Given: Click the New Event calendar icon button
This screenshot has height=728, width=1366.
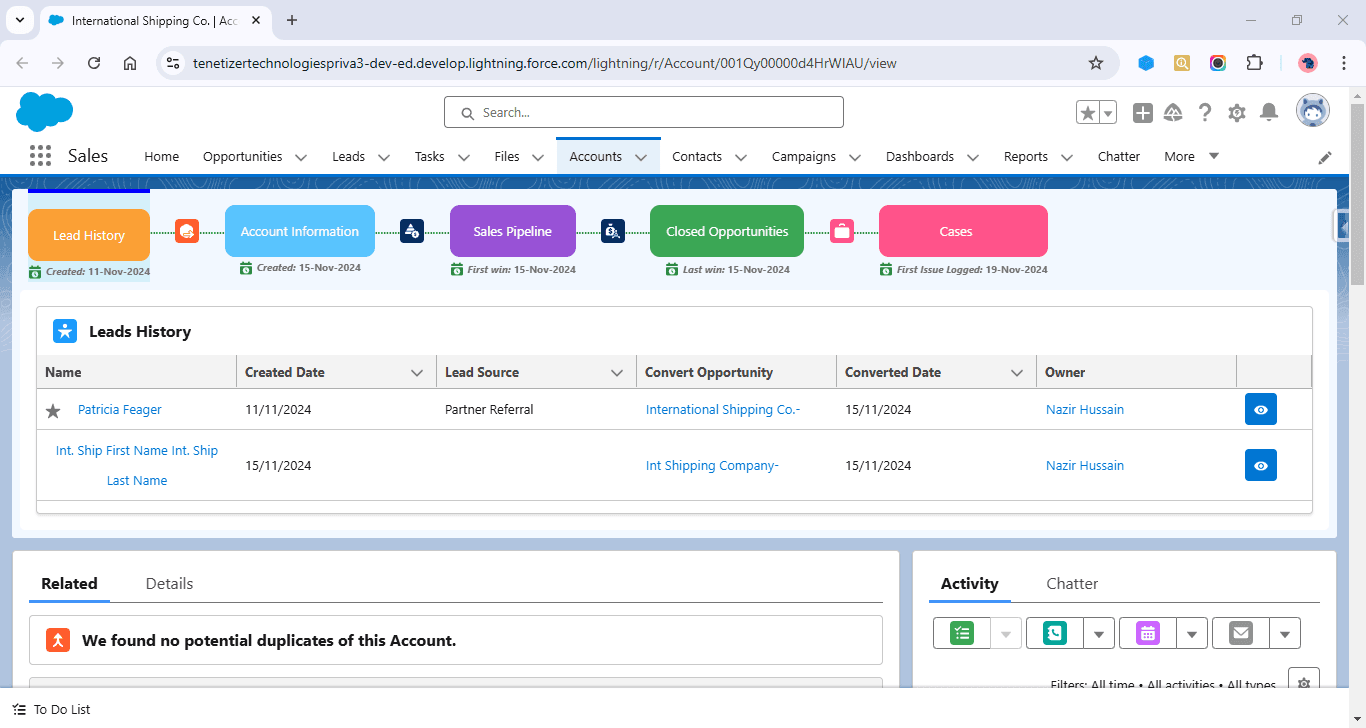Looking at the screenshot, I should coord(1148,633).
